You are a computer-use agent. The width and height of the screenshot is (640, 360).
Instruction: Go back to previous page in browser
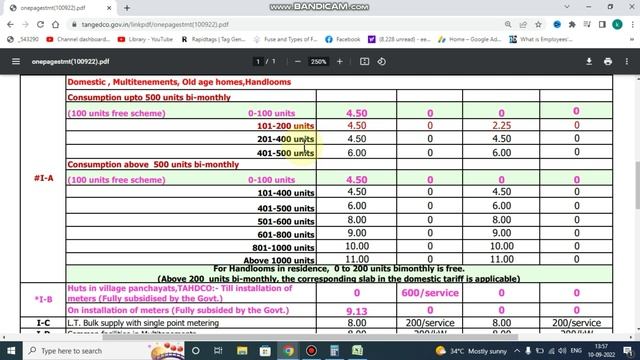(x=10, y=24)
